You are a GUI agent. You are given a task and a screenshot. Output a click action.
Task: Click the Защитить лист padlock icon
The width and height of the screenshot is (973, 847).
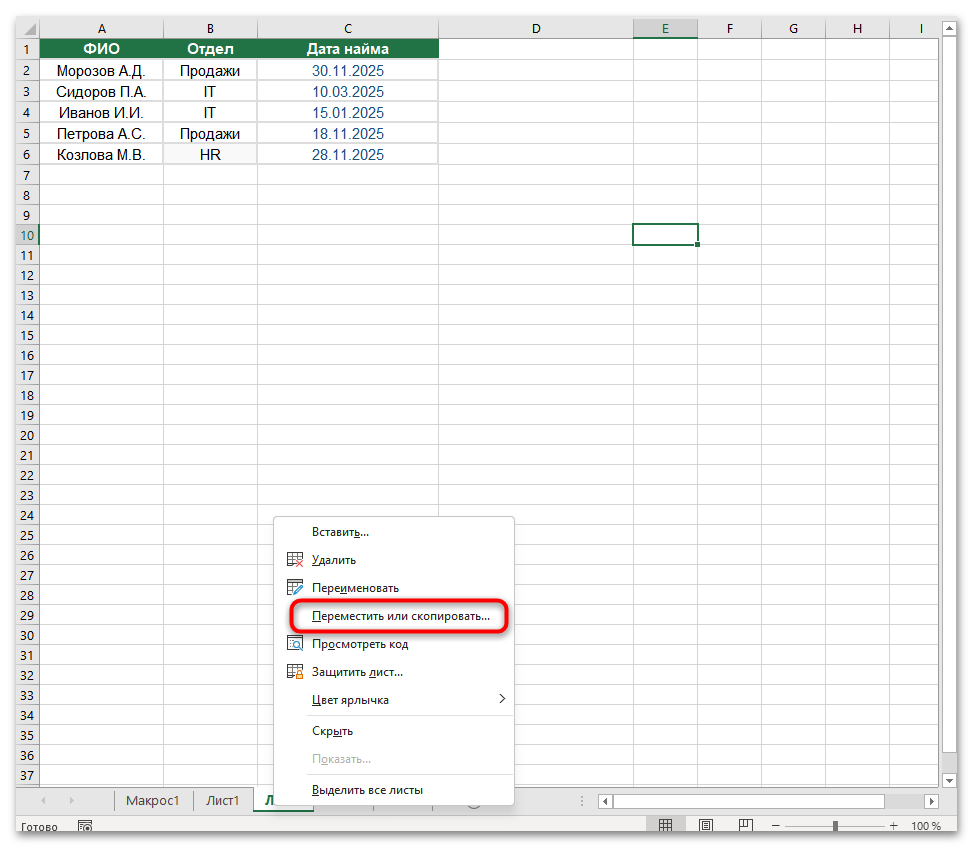pyautogui.click(x=294, y=671)
